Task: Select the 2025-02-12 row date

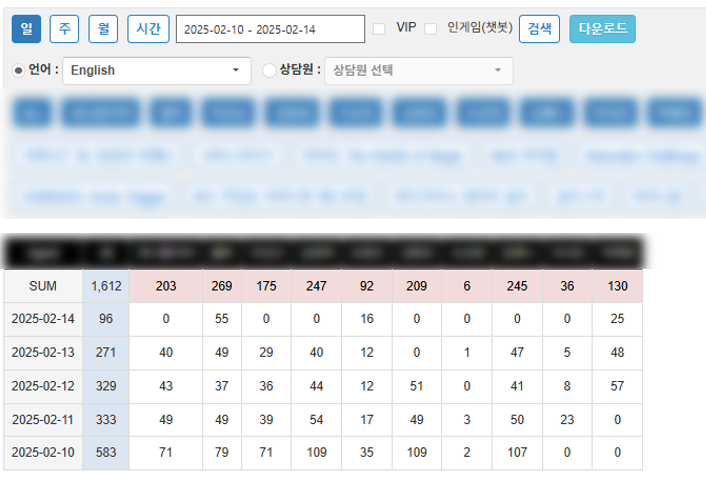Action: coord(43,387)
